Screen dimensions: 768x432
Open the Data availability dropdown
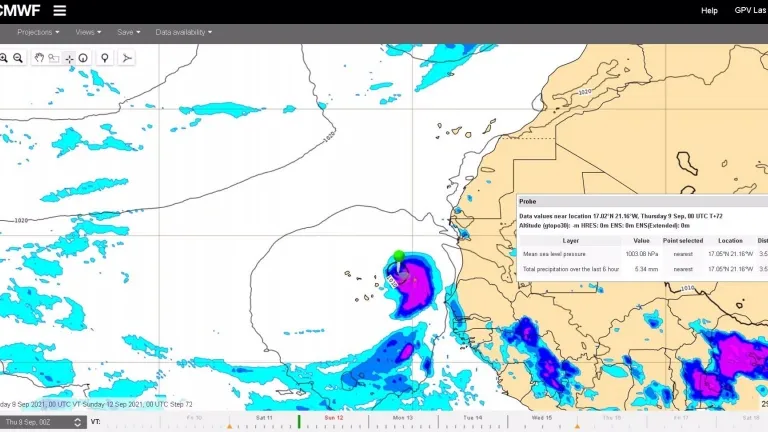[183, 32]
